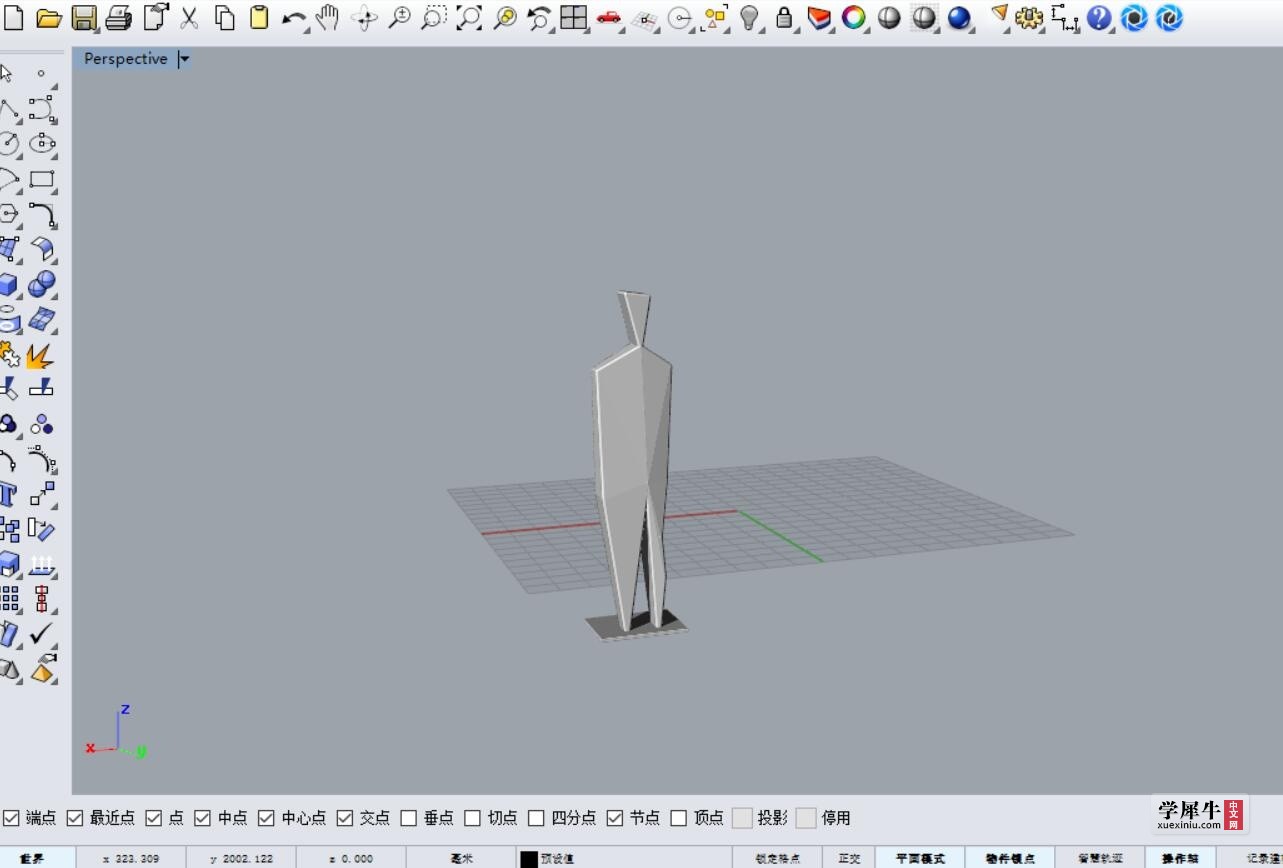Select the Polyline tool in sidebar
Screen dimensions: 1283x868
9,109
